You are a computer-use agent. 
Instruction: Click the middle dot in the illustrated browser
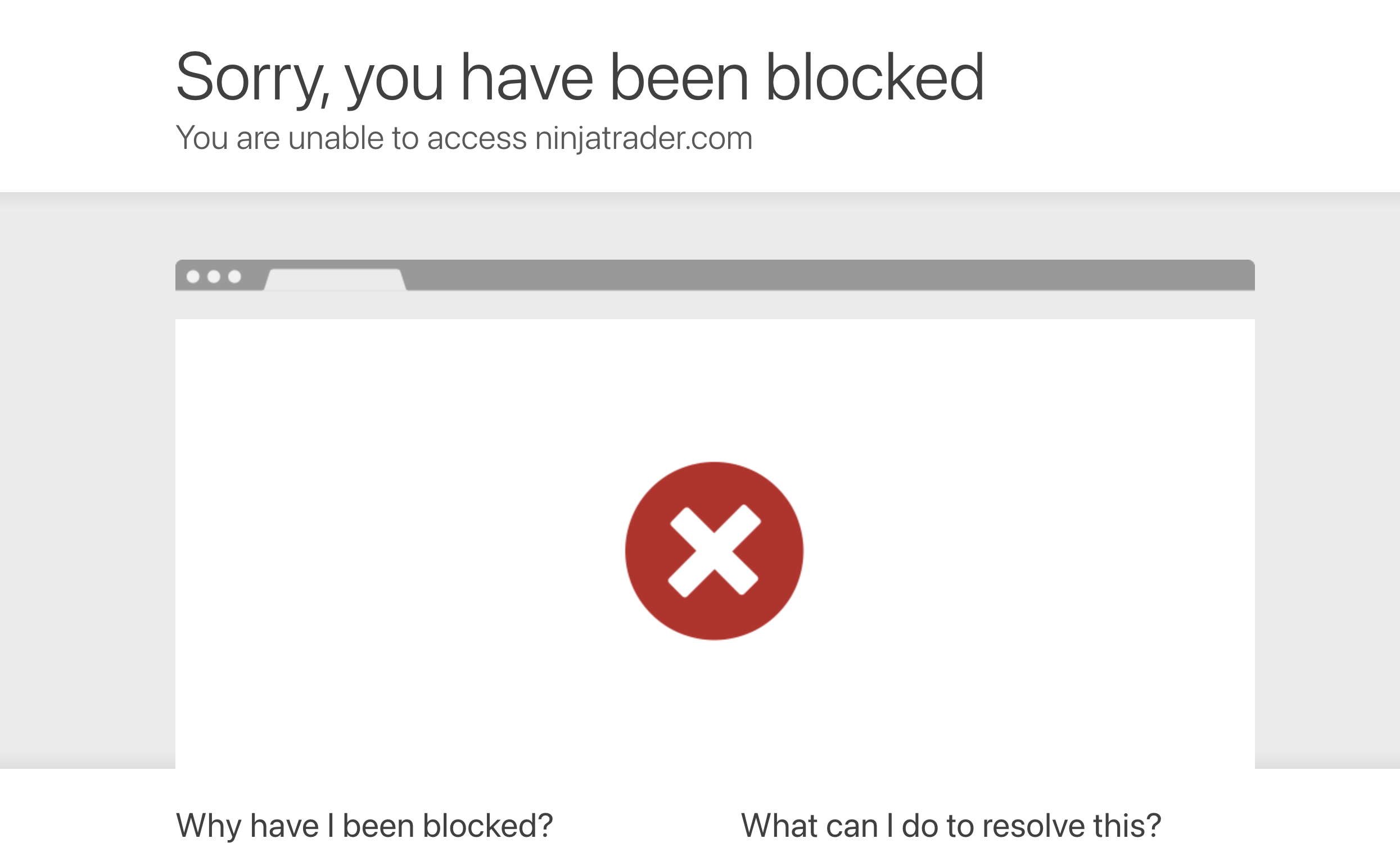coord(214,277)
